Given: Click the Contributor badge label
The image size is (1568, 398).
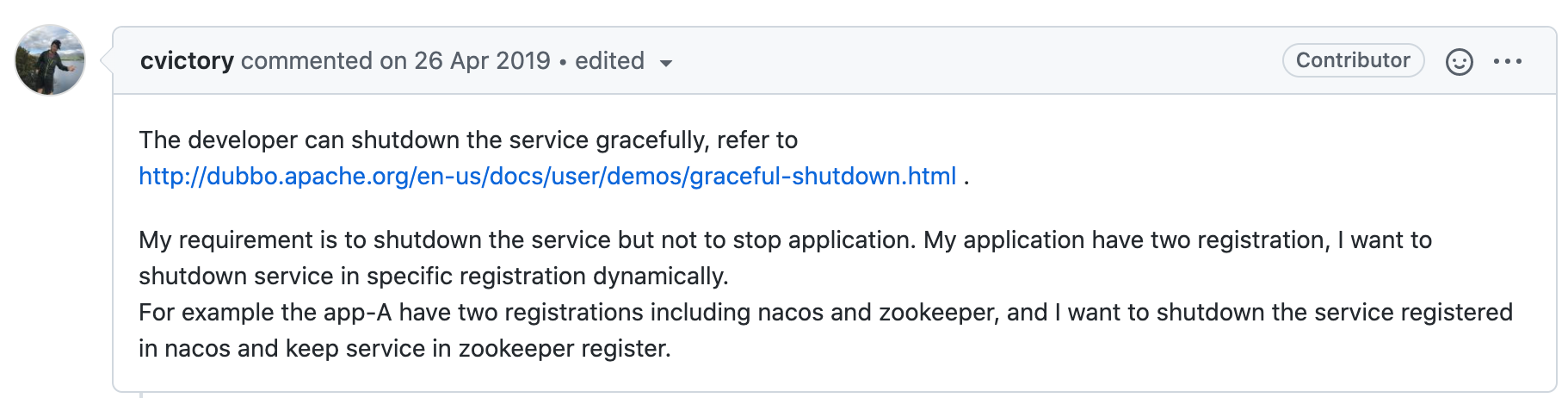Looking at the screenshot, I should click(1353, 60).
